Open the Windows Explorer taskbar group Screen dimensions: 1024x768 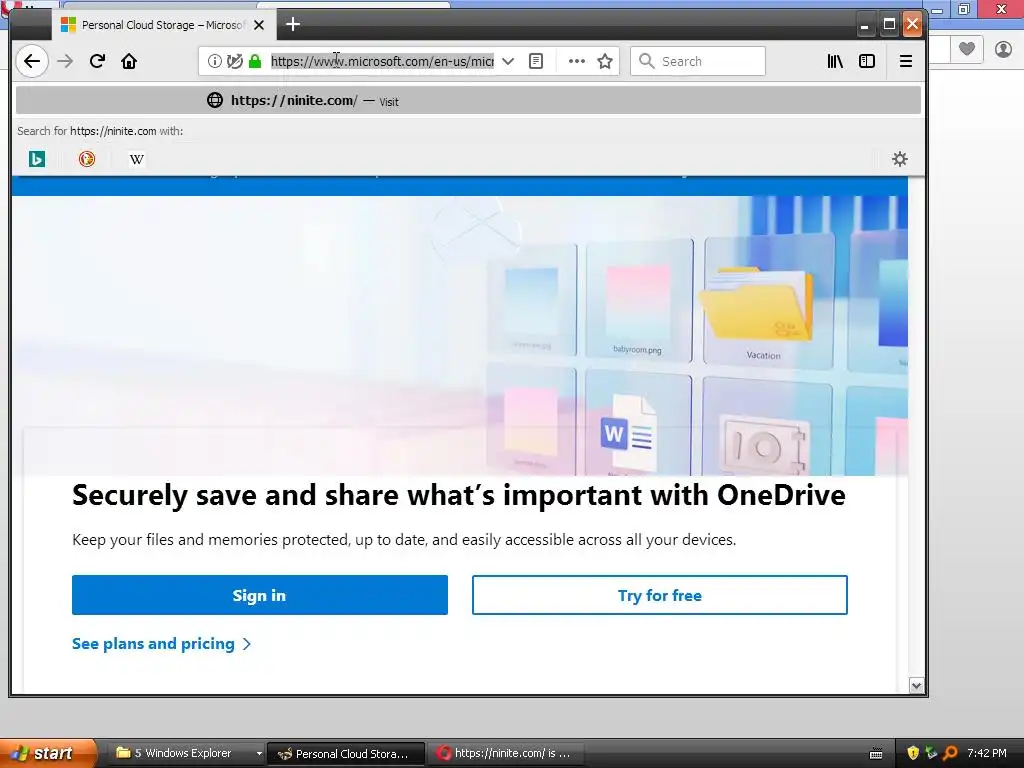[189, 753]
